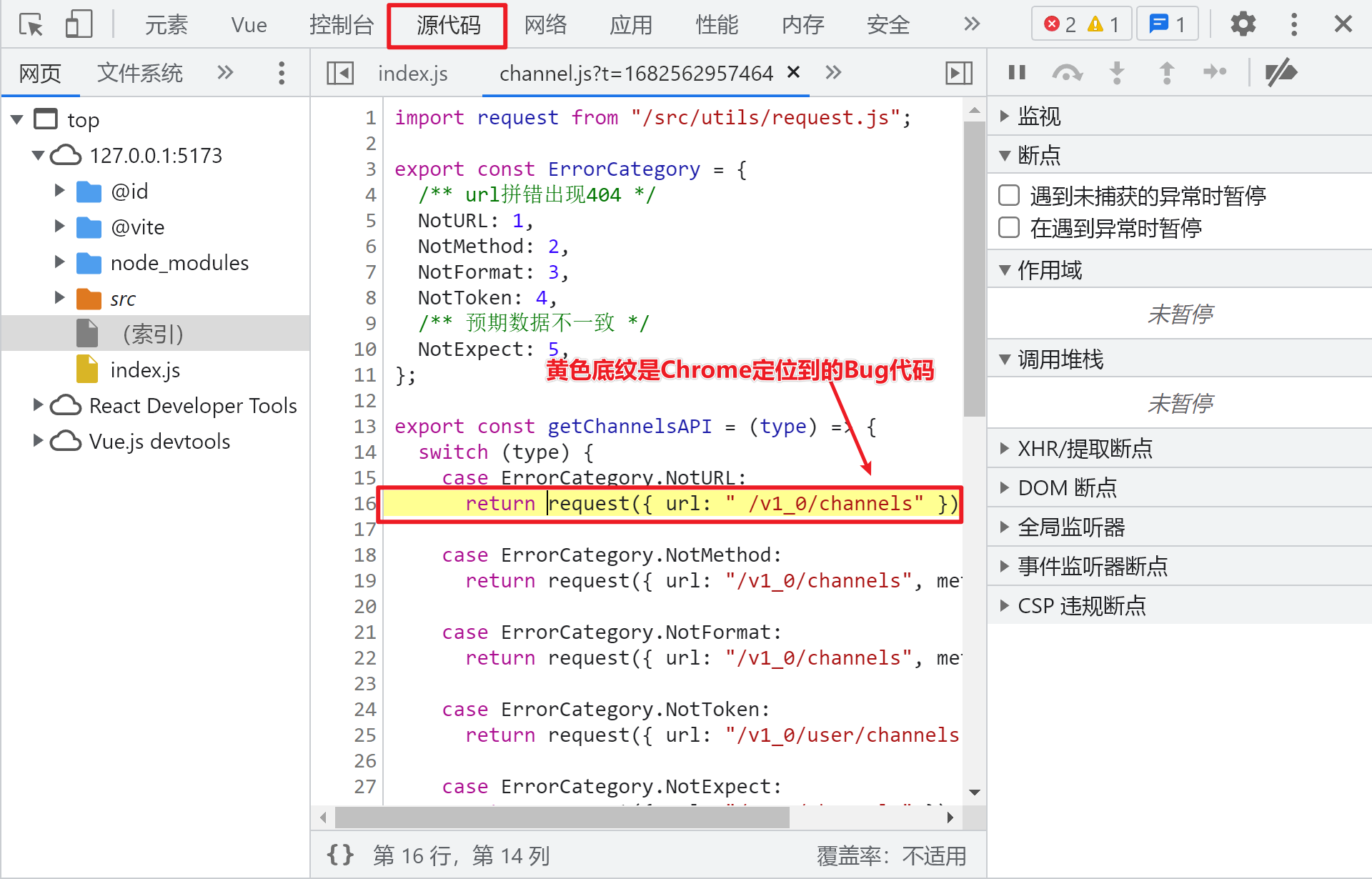Collapse the top frame tree node
The image size is (1372, 879).
(17, 119)
